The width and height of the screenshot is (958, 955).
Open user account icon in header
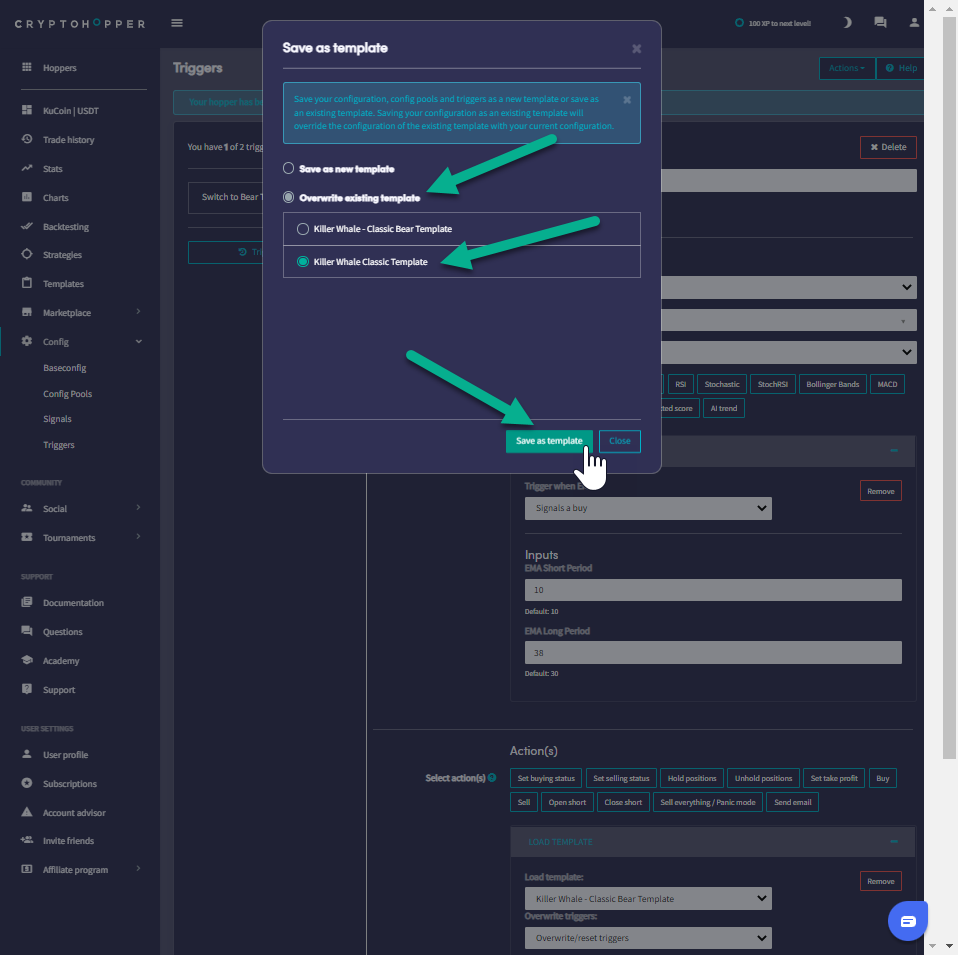[914, 22]
